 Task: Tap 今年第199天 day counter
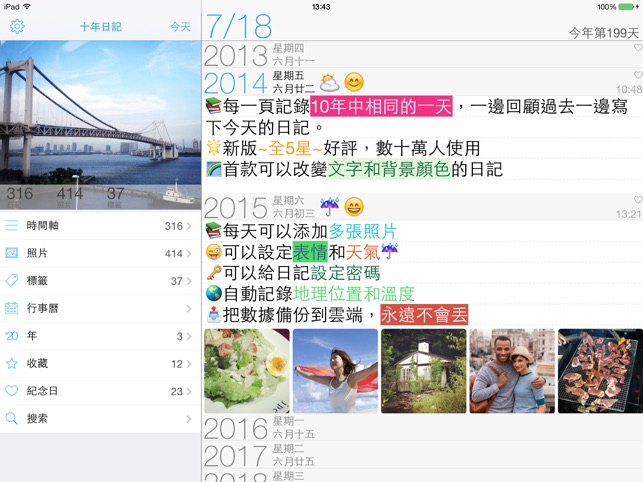point(604,33)
